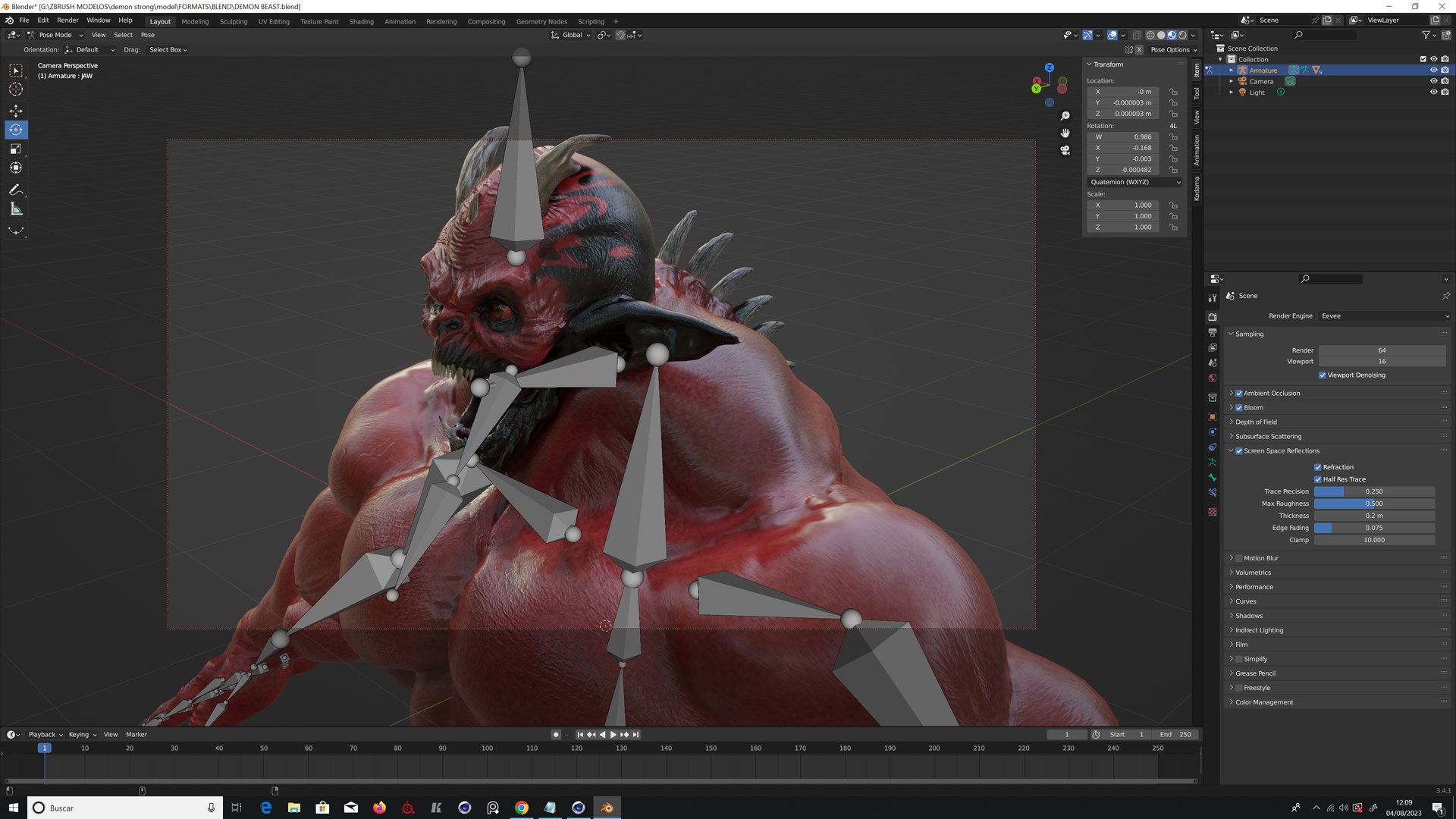Uncheck Ambient Occlusion
The height and width of the screenshot is (819, 1456).
click(x=1239, y=394)
